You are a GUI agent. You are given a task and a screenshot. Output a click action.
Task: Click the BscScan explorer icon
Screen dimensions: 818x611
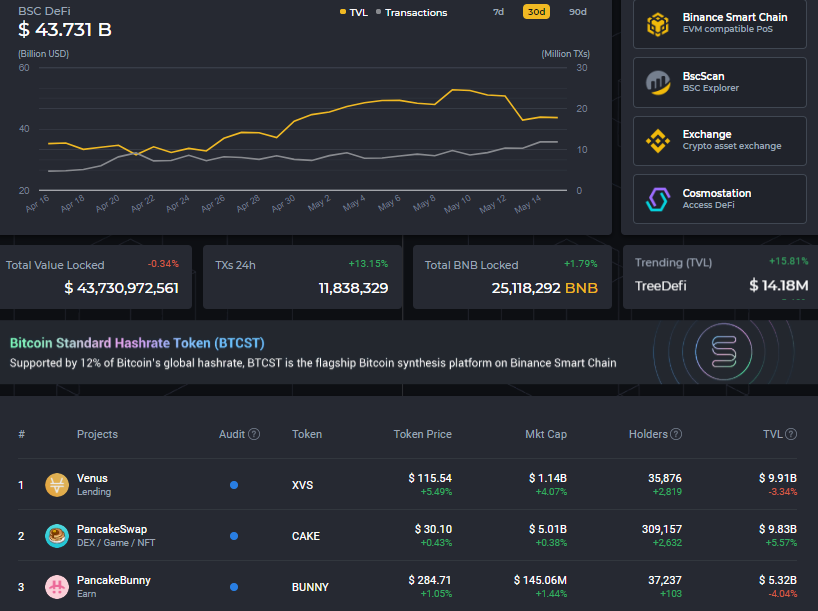pyautogui.click(x=657, y=82)
